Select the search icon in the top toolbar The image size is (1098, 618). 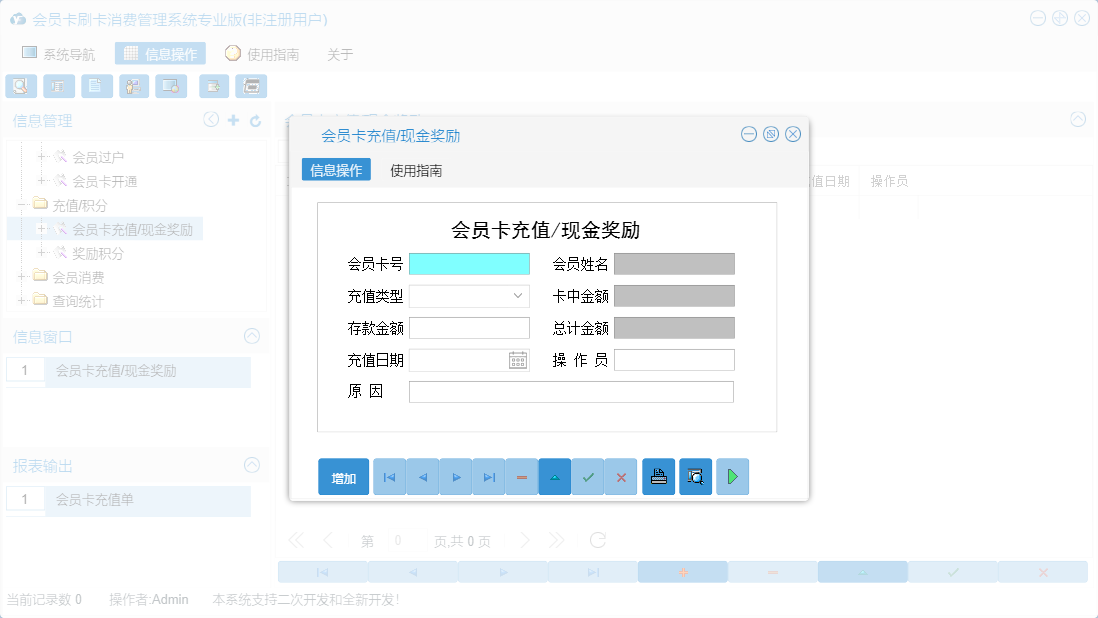click(x=21, y=86)
